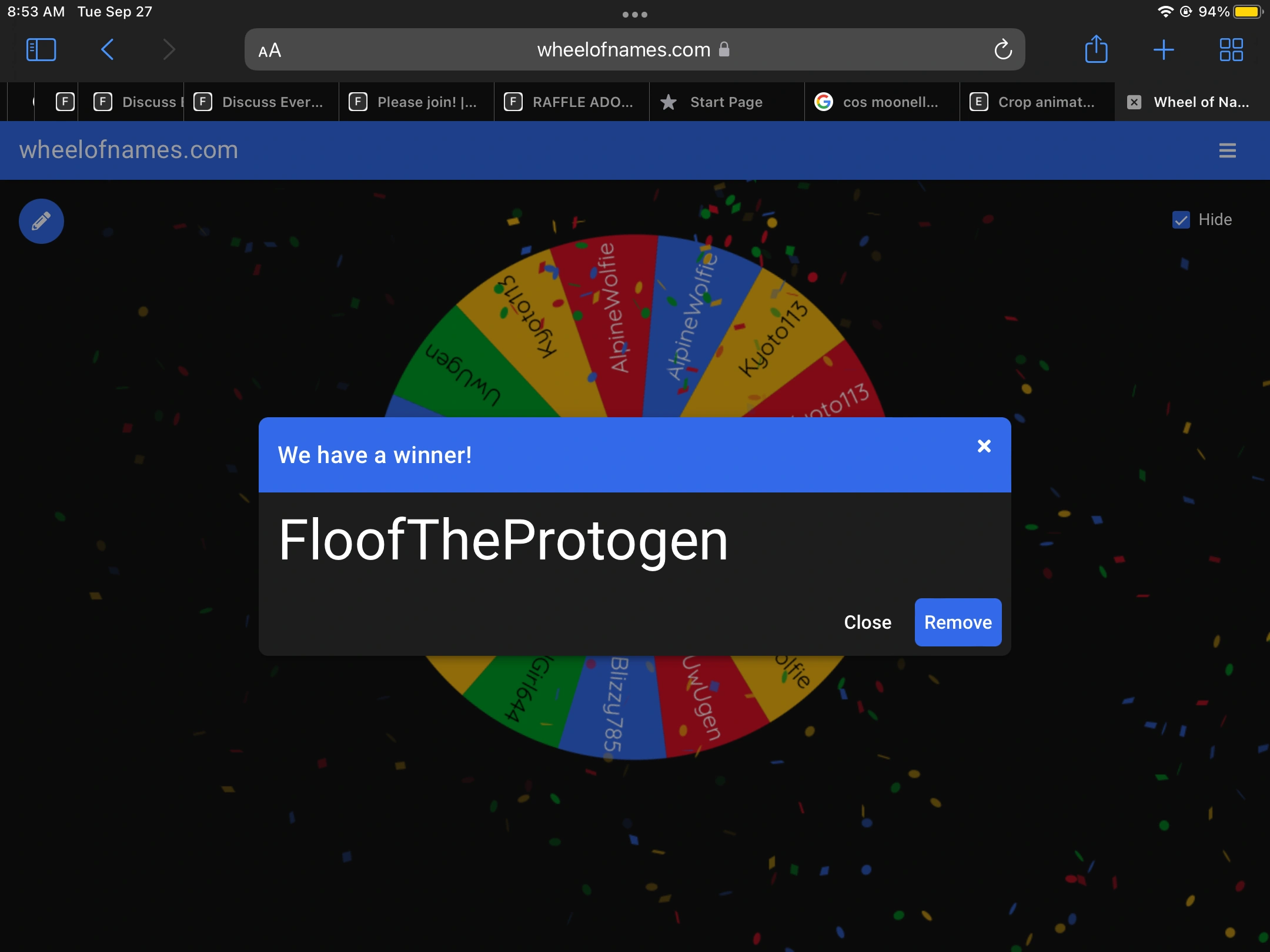Open the hamburger menu in site header

pyautogui.click(x=1227, y=150)
